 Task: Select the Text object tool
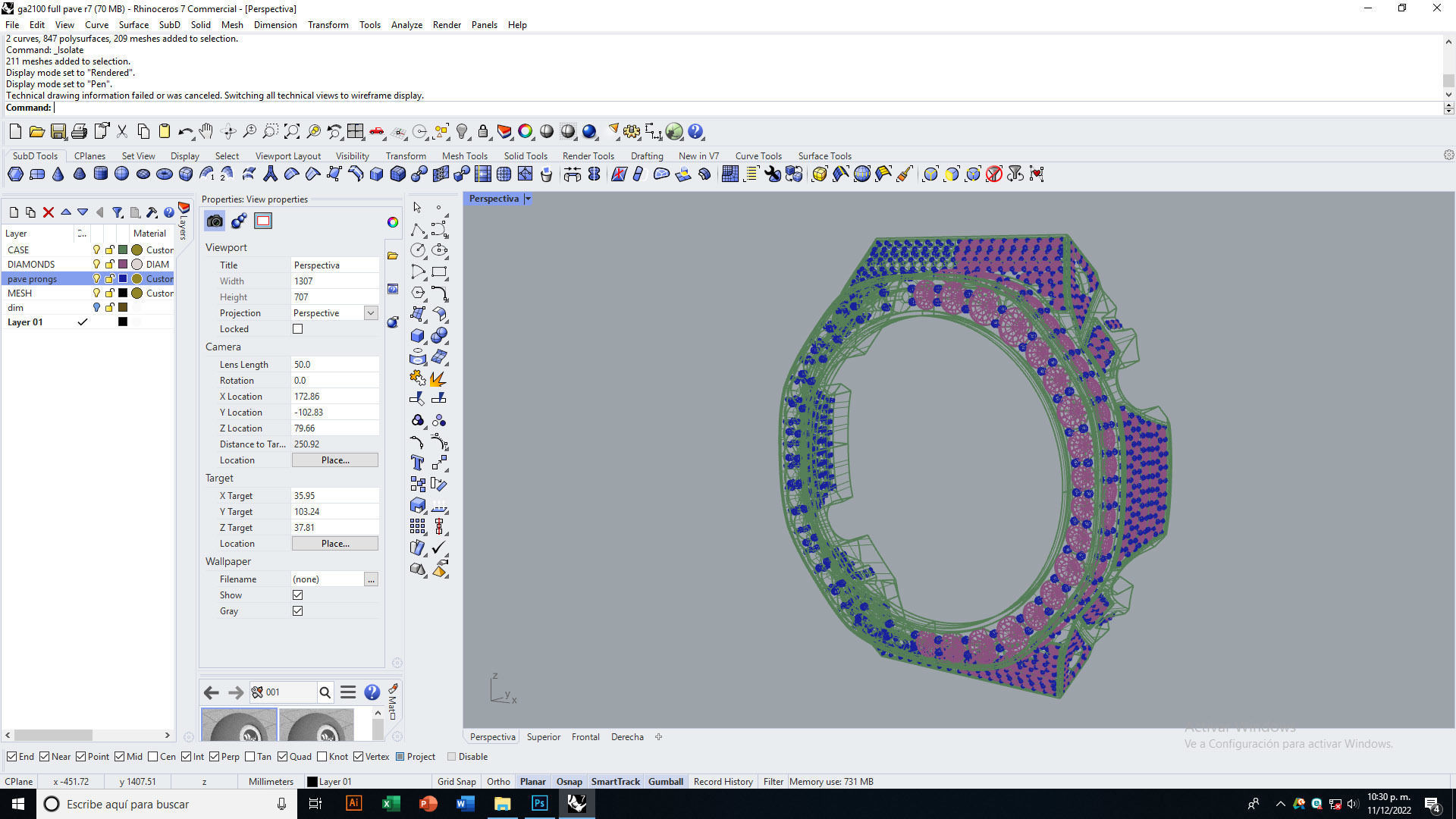[x=417, y=463]
